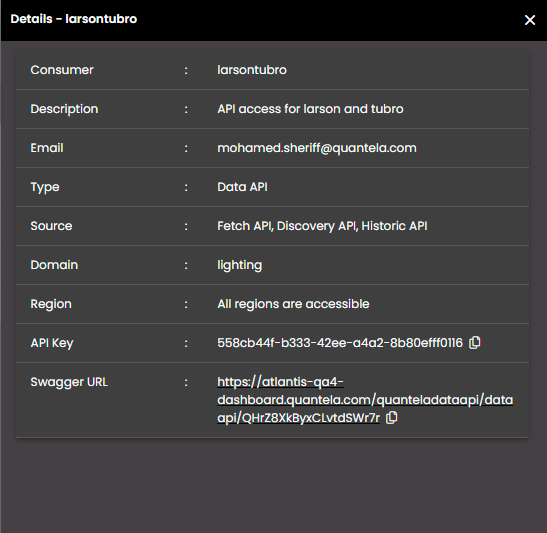Screen dimensions: 547x533
Task: Select the type value 'Data API'
Action: 242,187
